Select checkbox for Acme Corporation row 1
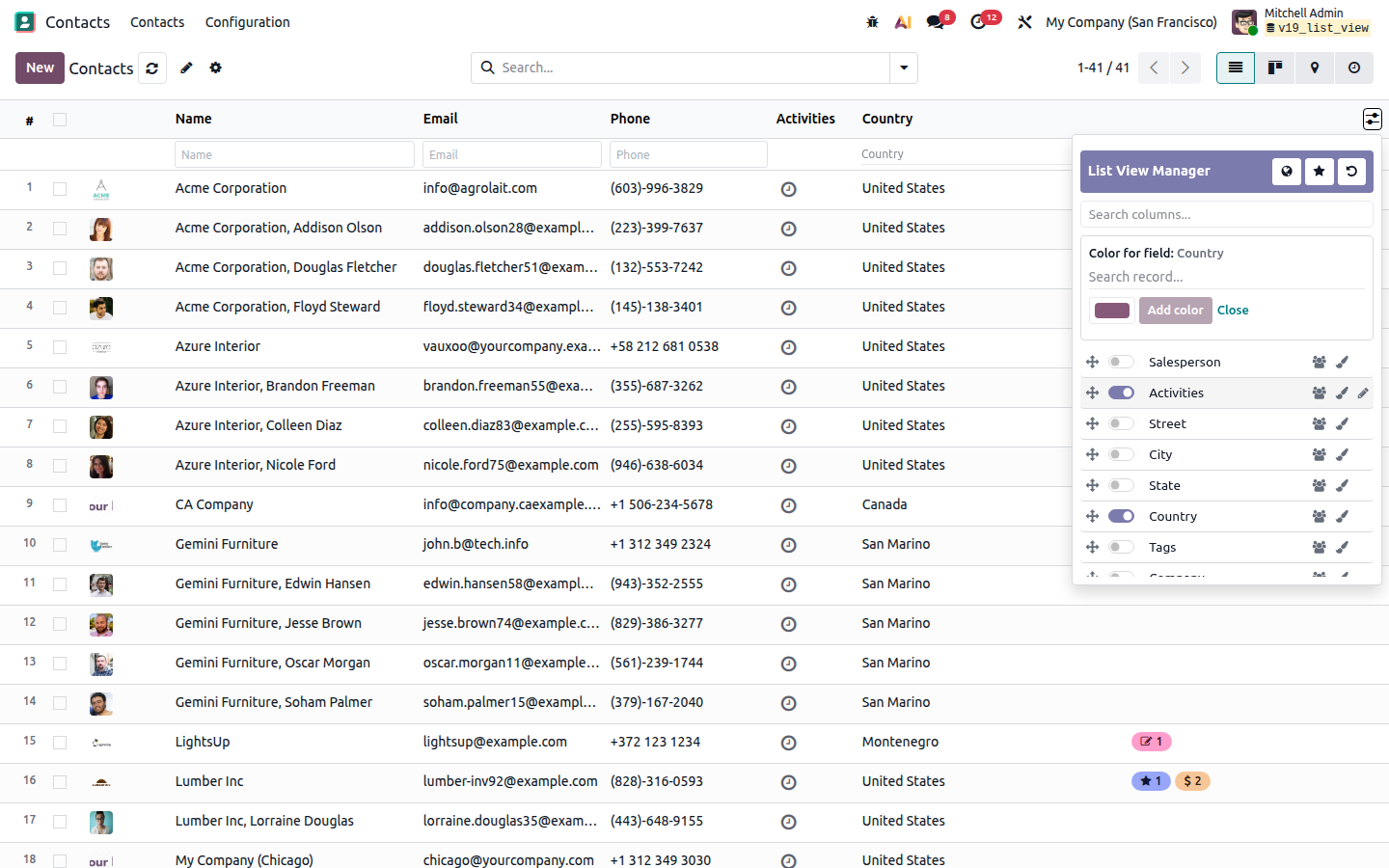1389x868 pixels. click(60, 189)
